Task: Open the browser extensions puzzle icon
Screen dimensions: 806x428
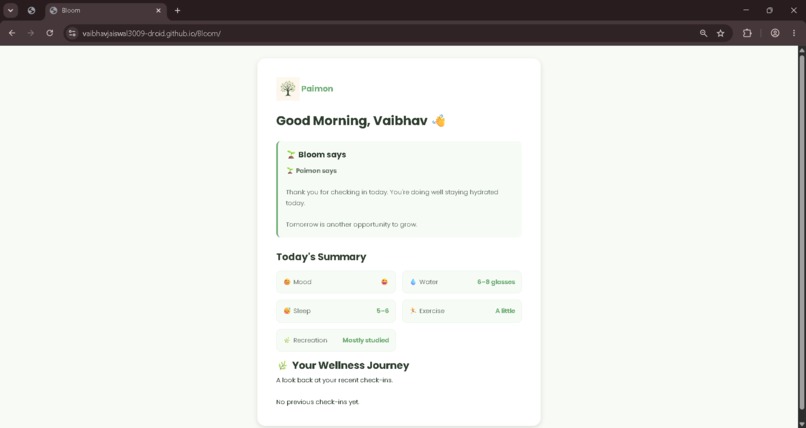Action: pyautogui.click(x=747, y=33)
